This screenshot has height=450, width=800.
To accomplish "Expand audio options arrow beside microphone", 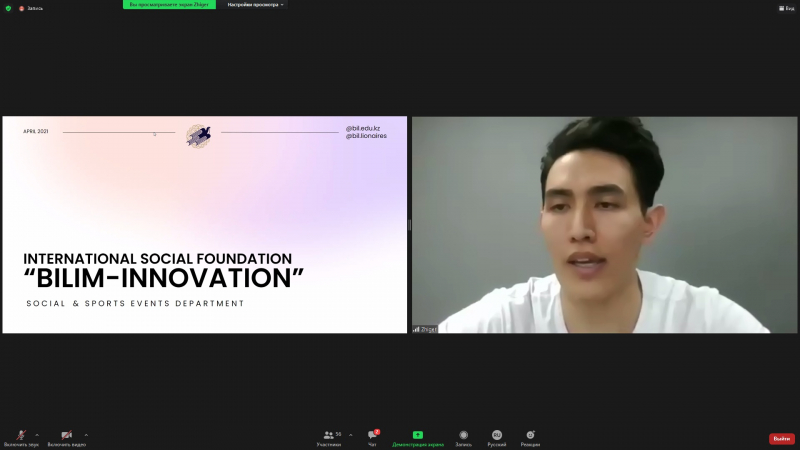I will click(x=37, y=435).
